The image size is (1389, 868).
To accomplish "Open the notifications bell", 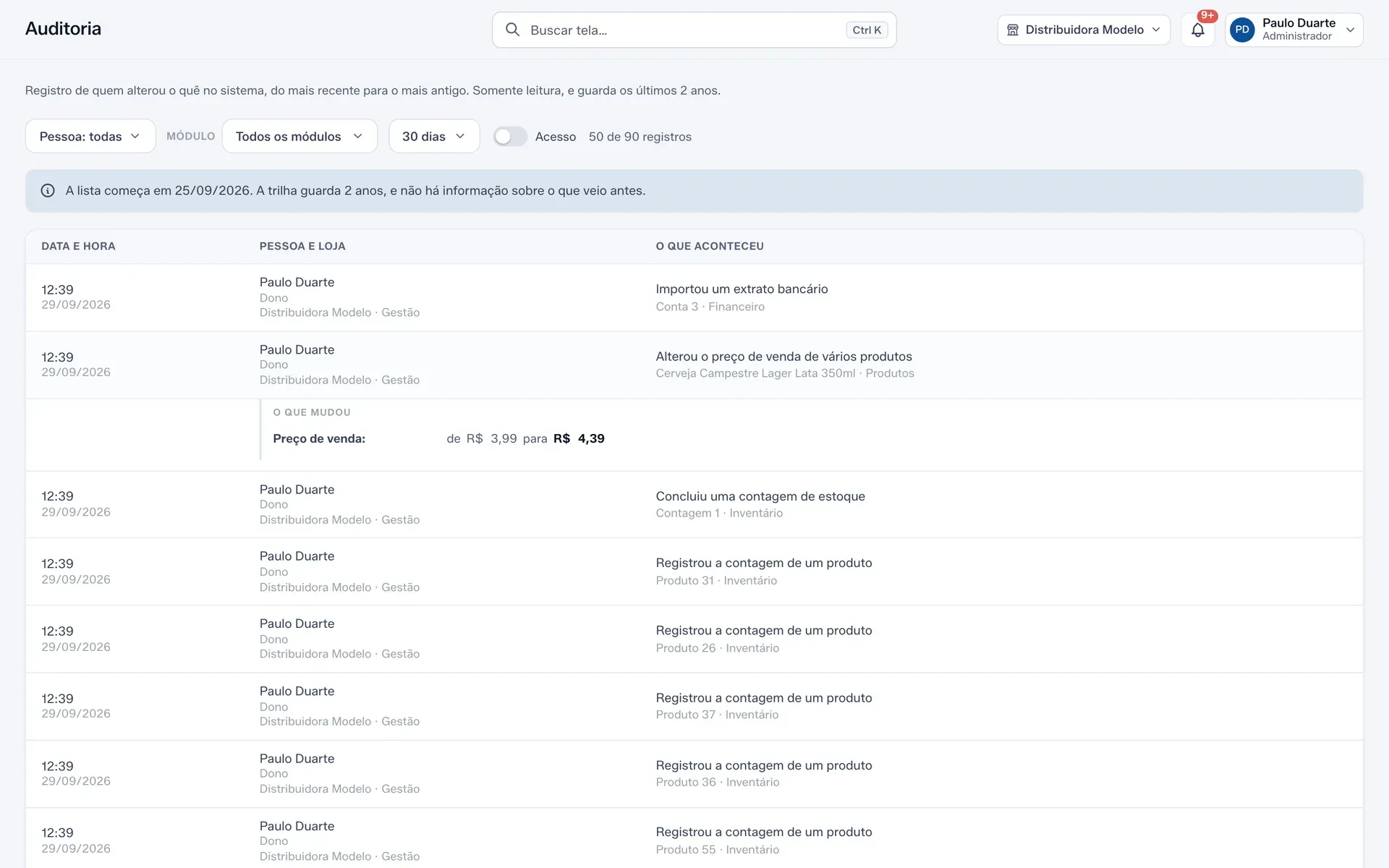I will [1197, 30].
